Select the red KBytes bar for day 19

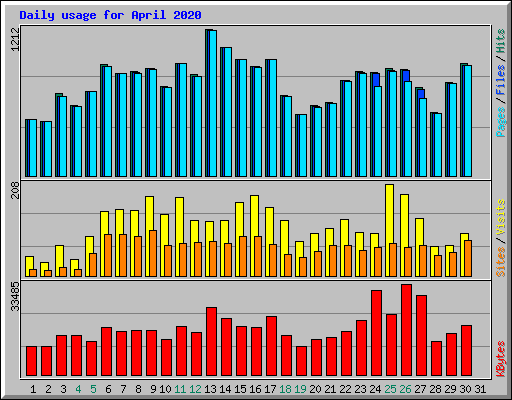(x=301, y=361)
